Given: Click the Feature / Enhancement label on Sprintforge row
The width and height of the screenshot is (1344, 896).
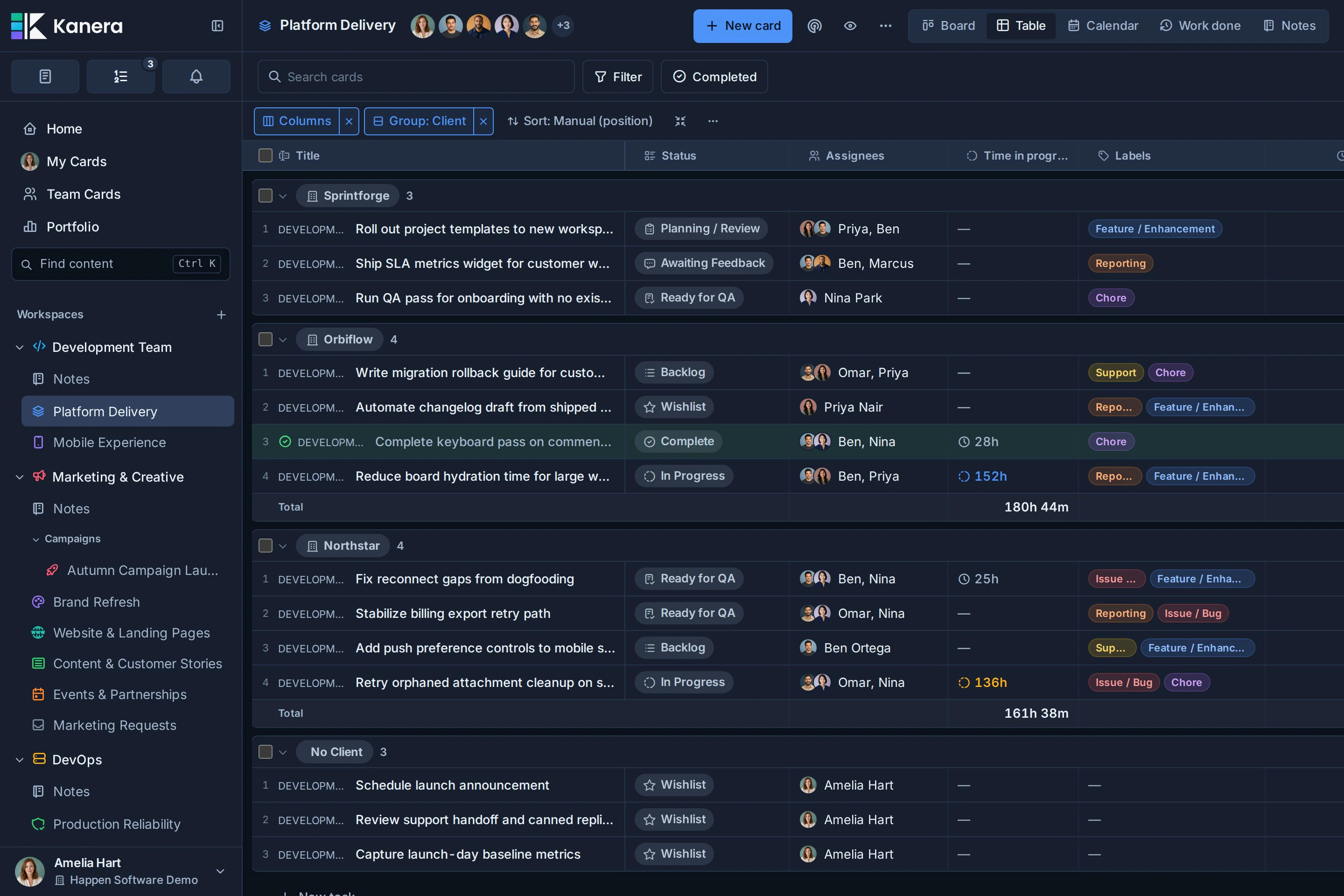Looking at the screenshot, I should tap(1155, 229).
